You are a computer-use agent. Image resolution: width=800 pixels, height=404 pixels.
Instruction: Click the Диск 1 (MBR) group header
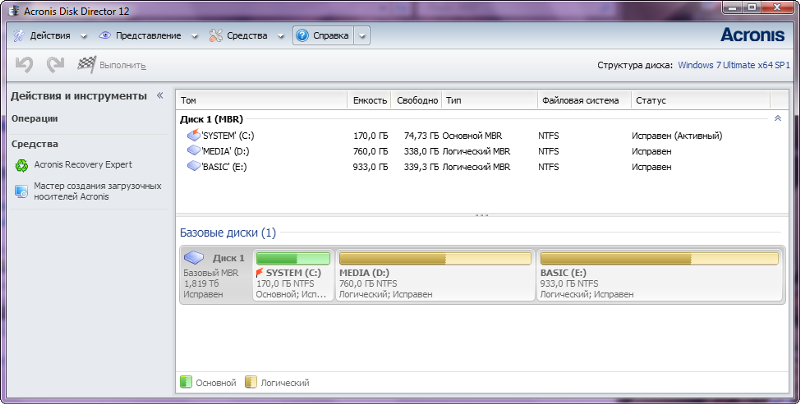pyautogui.click(x=211, y=119)
